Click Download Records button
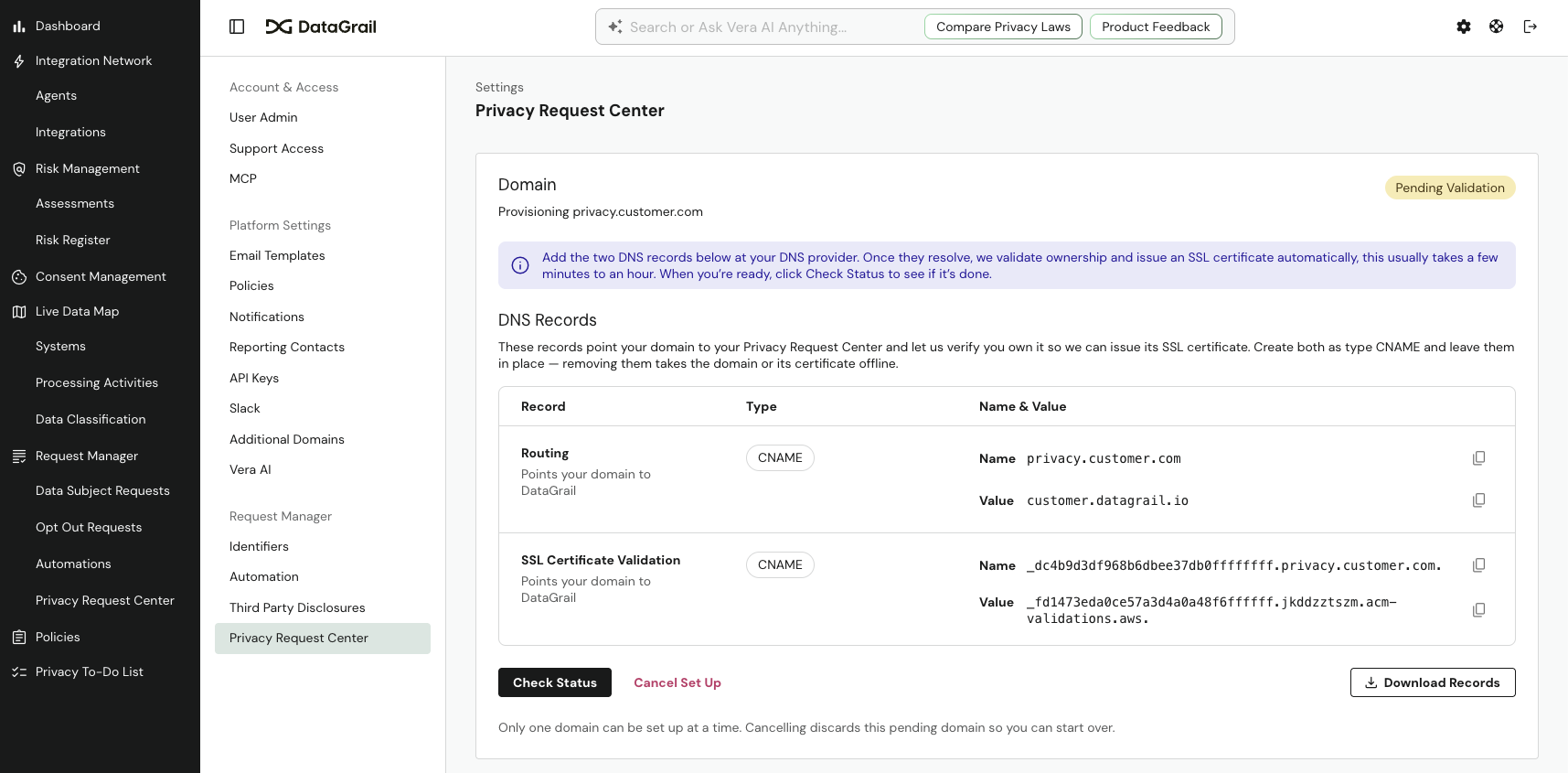The width and height of the screenshot is (1568, 773). (1433, 682)
